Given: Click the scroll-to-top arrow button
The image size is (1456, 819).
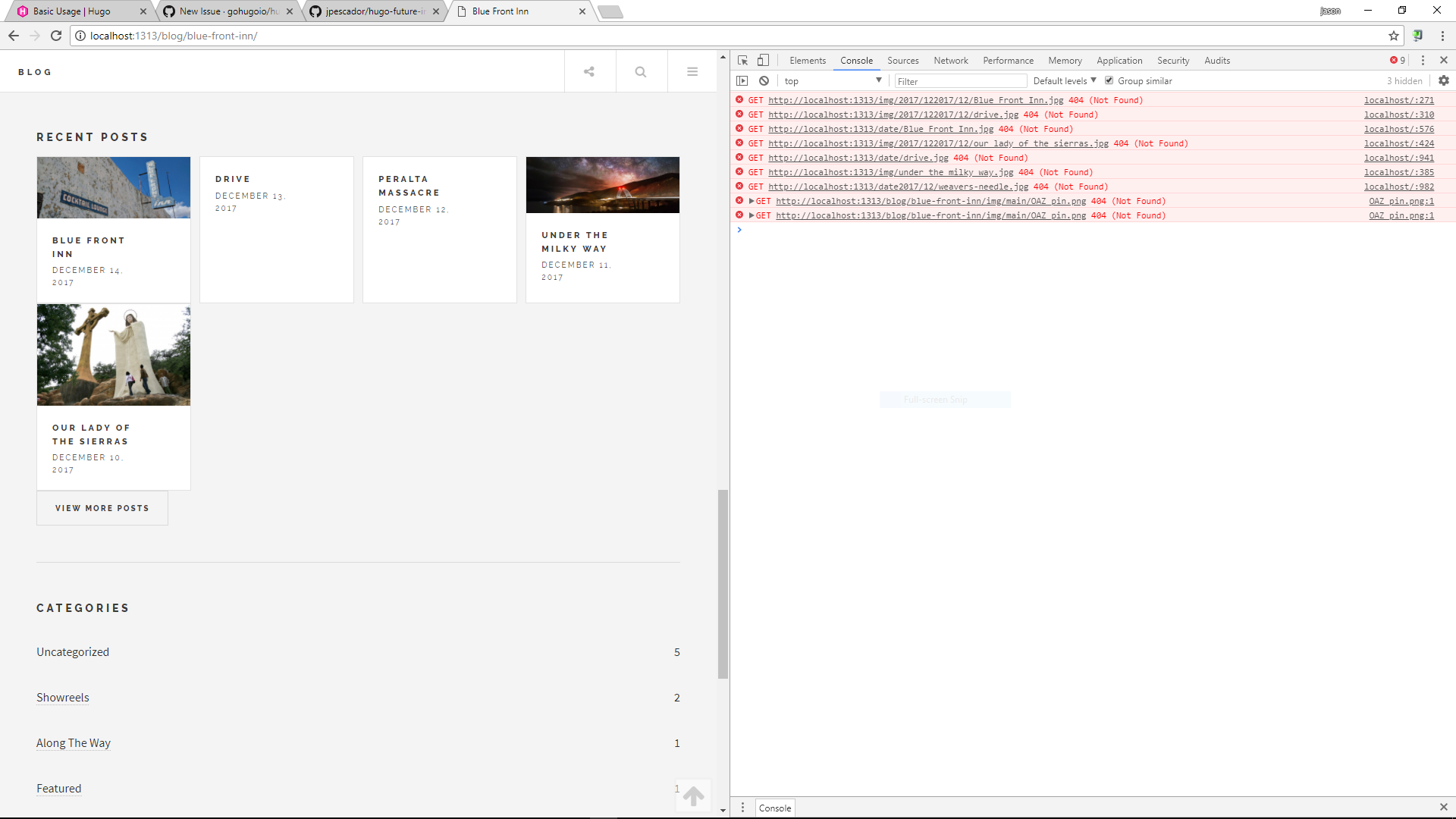Looking at the screenshot, I should 692,795.
